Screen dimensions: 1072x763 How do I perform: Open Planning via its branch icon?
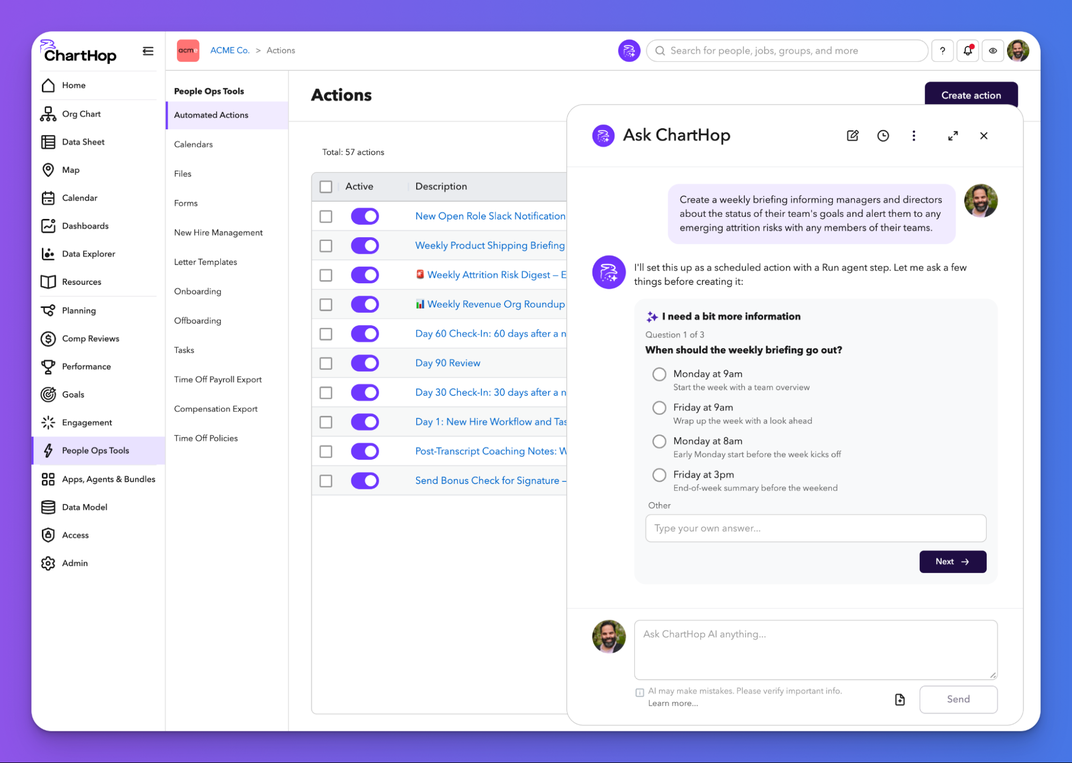tap(48, 311)
